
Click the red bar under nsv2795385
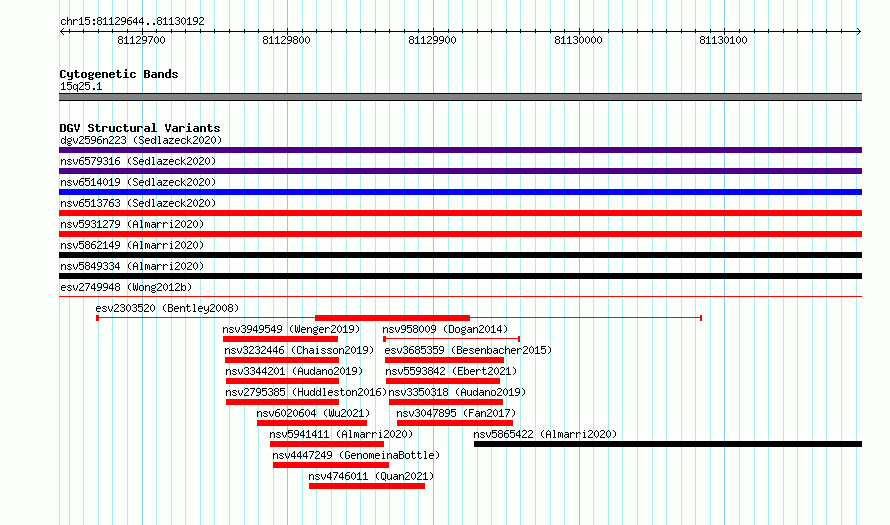coord(283,402)
